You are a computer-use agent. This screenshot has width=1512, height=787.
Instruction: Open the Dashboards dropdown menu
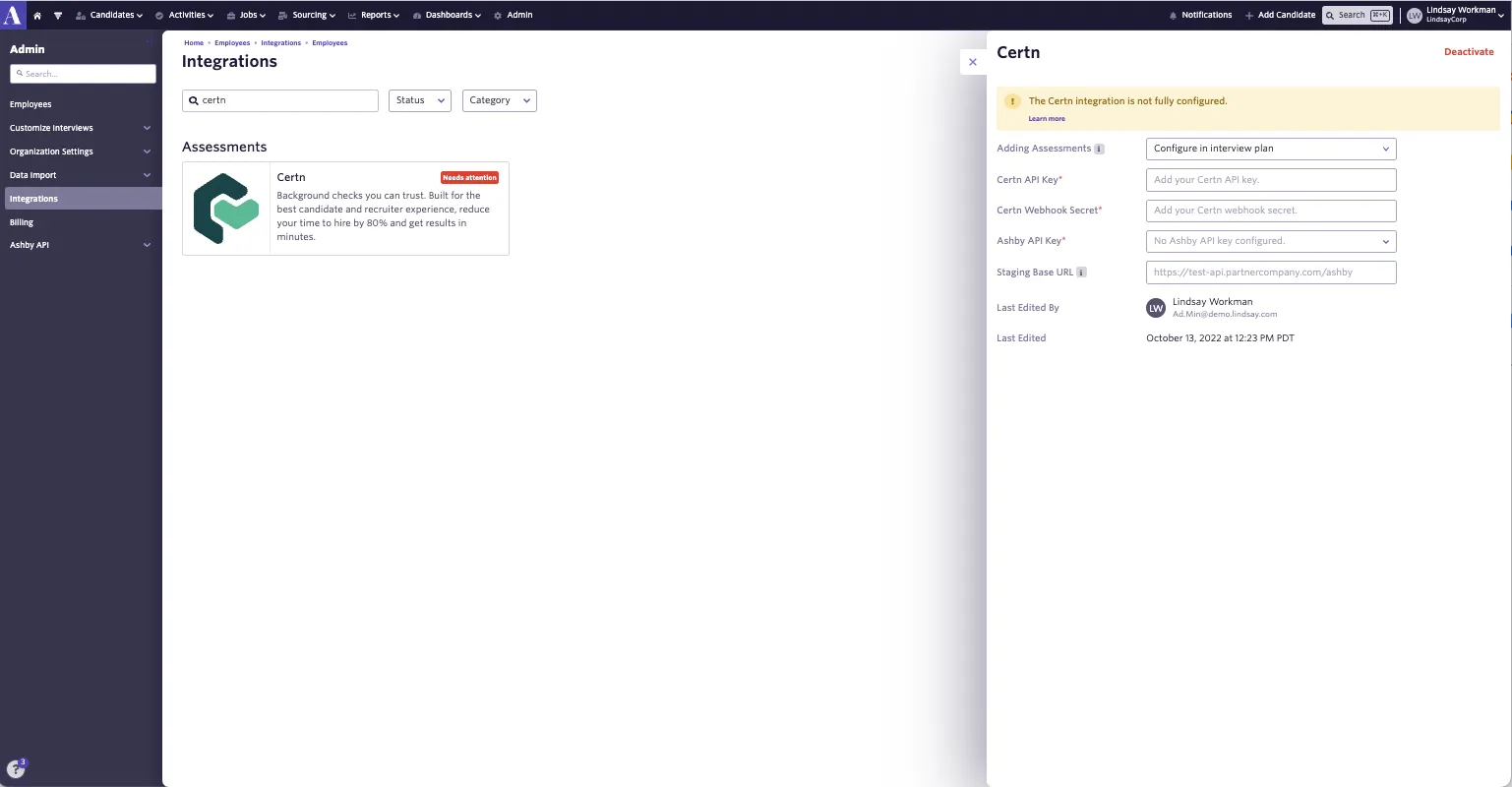tap(447, 16)
